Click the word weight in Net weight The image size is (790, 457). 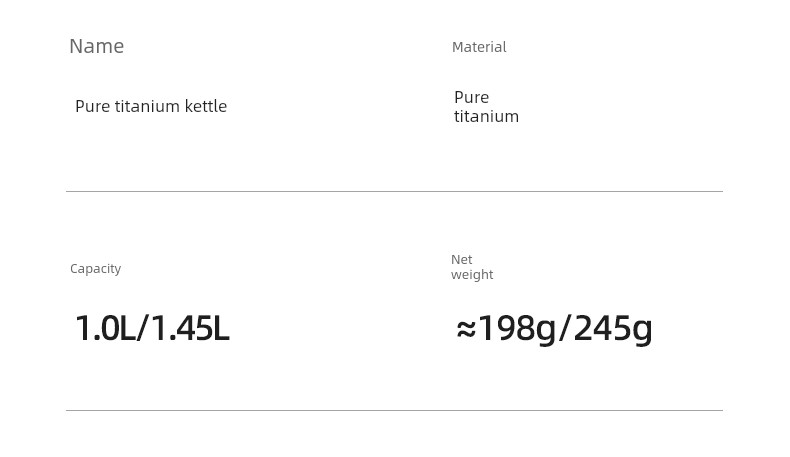pos(472,275)
